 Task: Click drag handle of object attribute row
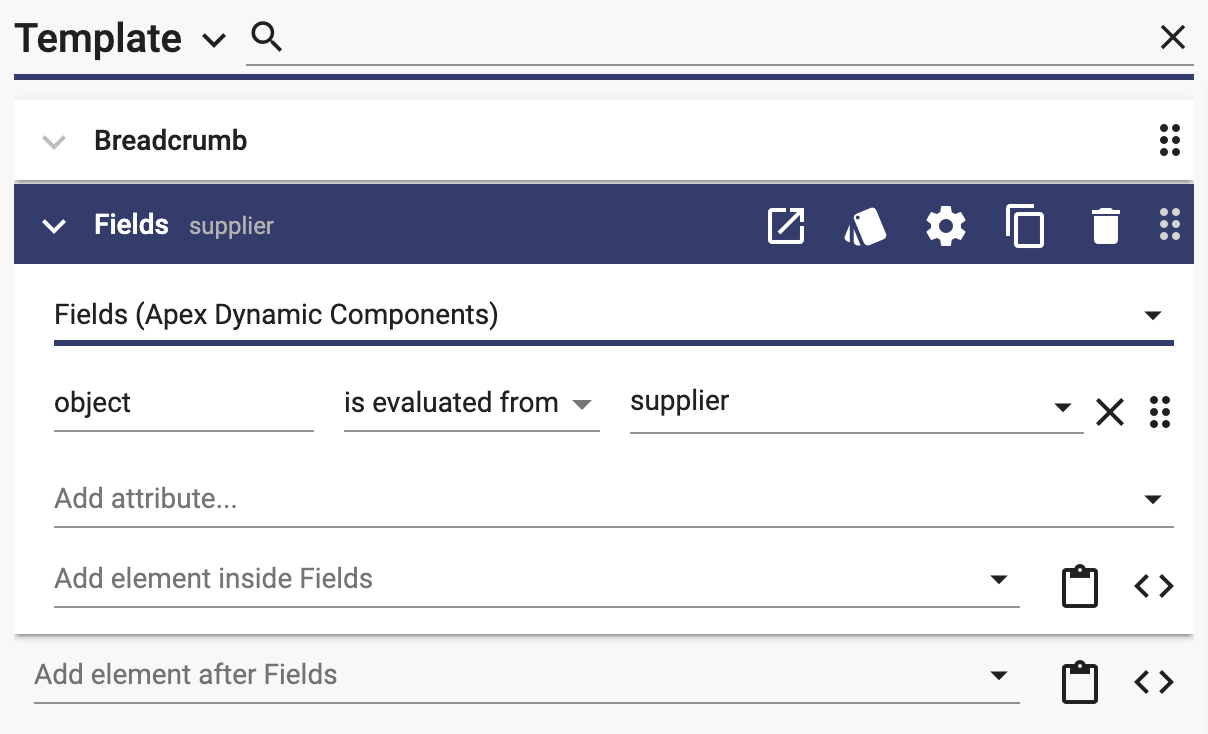1160,411
